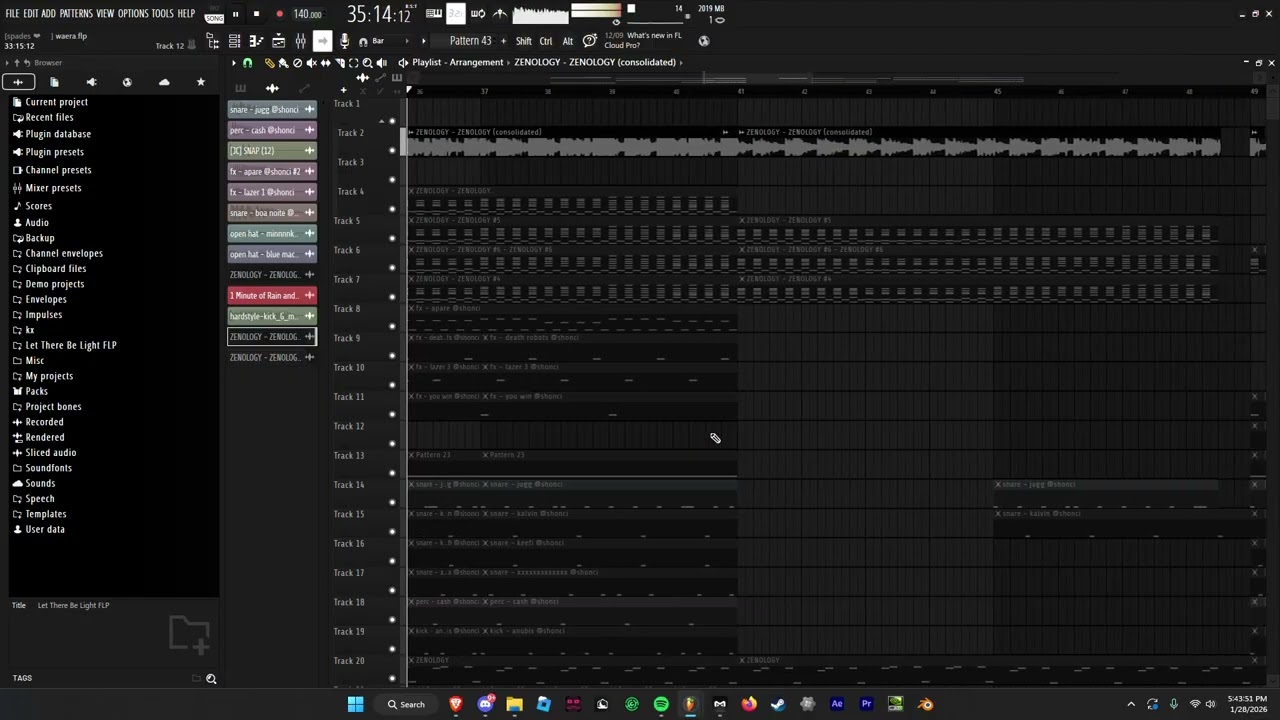
Task: Open the browser online globe tab
Action: pos(127,82)
